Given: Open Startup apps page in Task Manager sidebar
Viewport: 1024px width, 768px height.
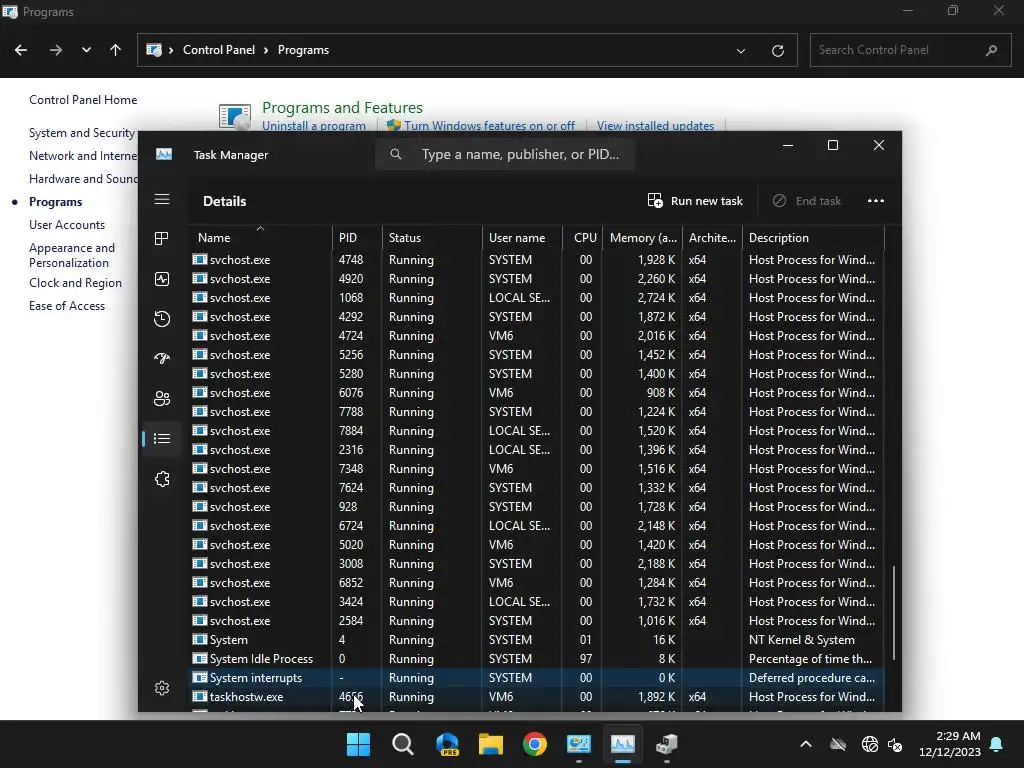Looking at the screenshot, I should (x=162, y=359).
